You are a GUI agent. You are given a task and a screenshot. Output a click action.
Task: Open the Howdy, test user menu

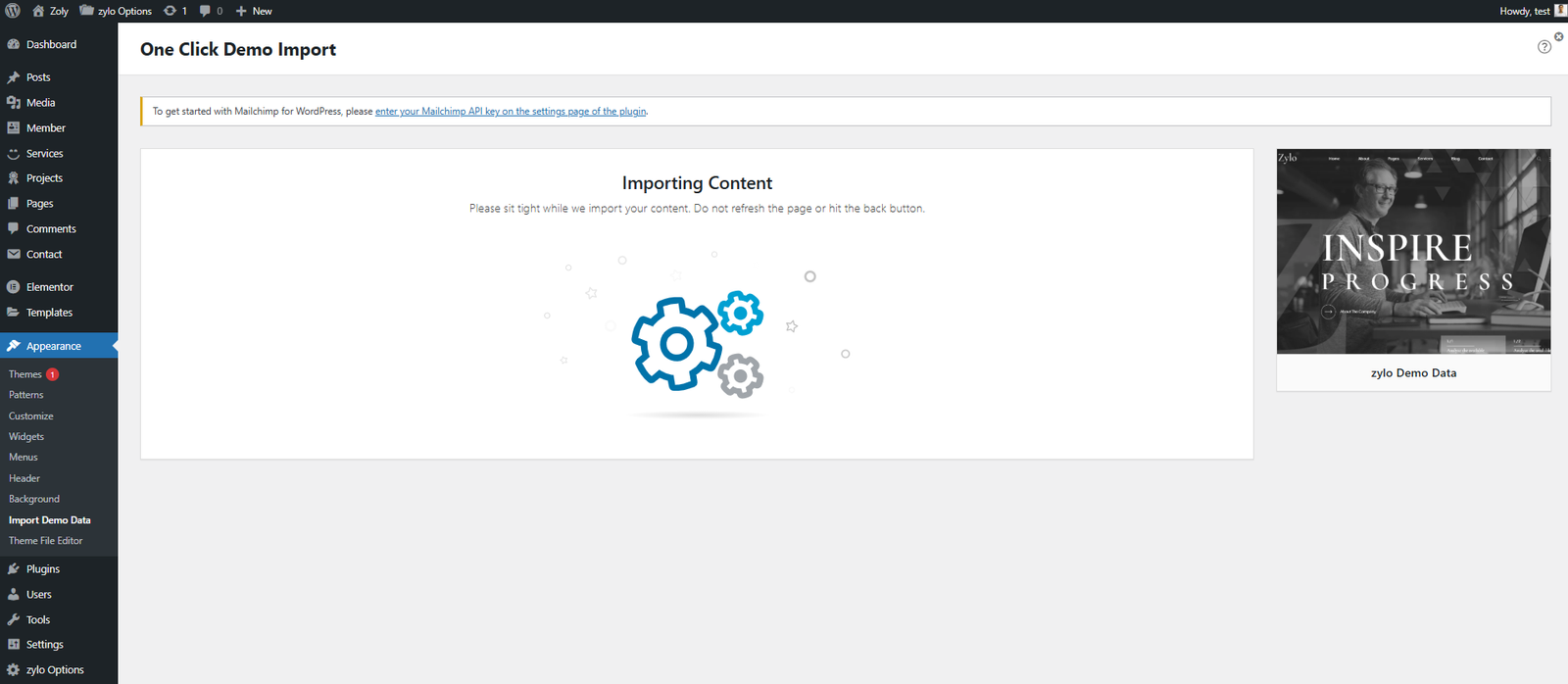point(1531,11)
